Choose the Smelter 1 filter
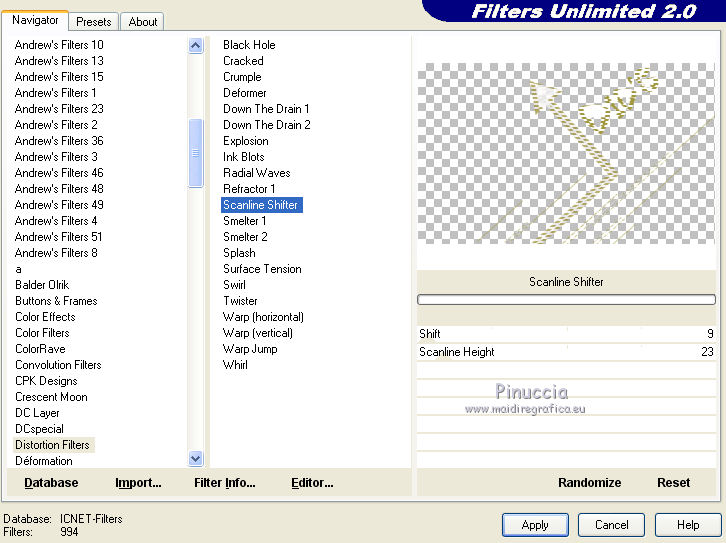This screenshot has width=726, height=543. [x=244, y=221]
